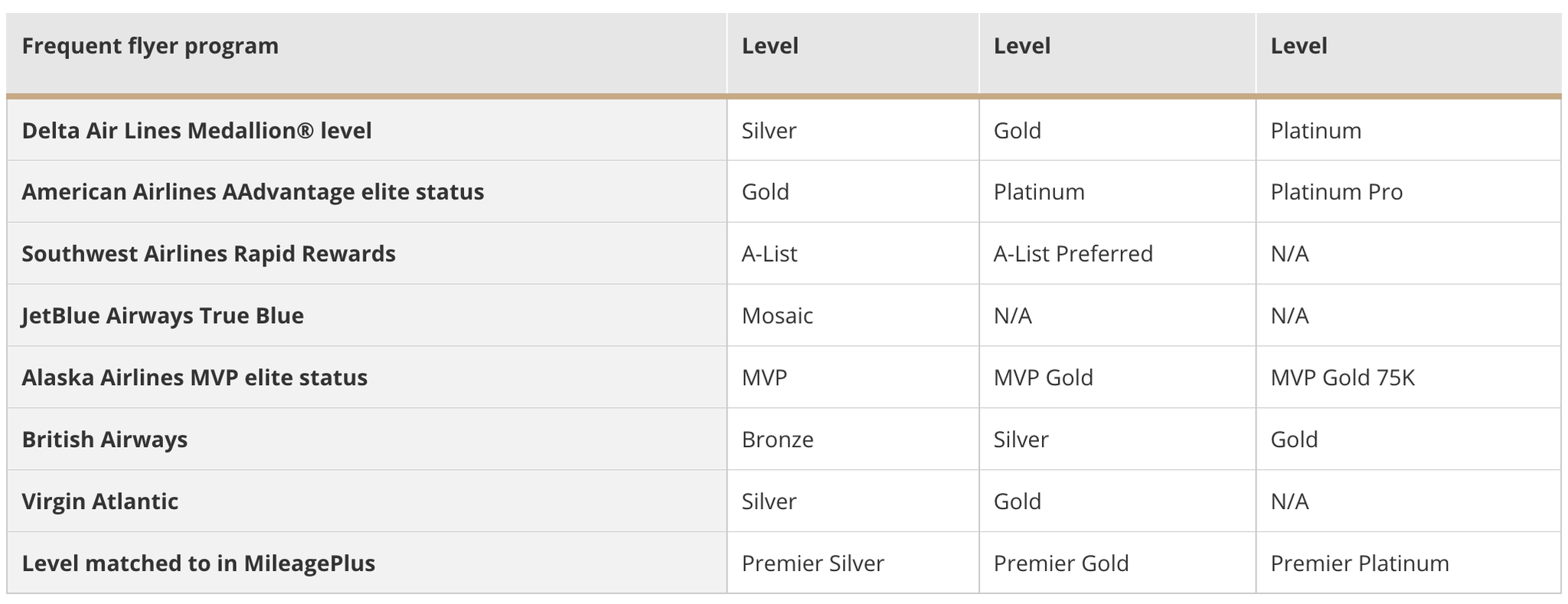Image resolution: width=1568 pixels, height=604 pixels.
Task: Click Delta's Platinum level cell
Action: (1315, 131)
